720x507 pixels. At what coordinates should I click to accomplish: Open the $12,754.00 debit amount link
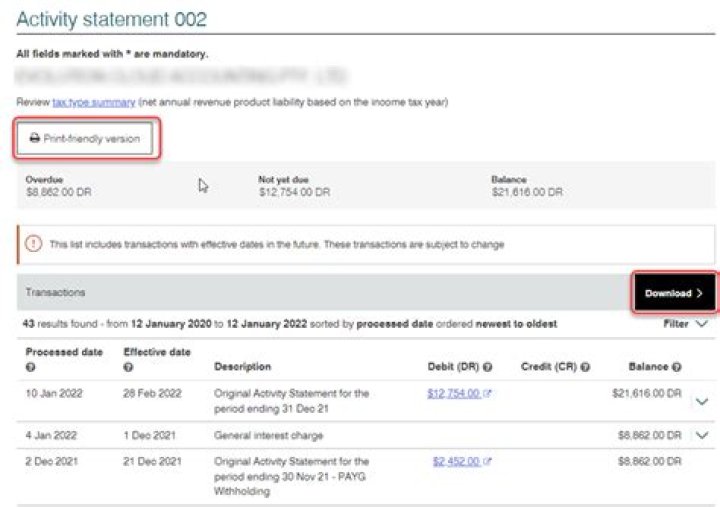coord(453,394)
